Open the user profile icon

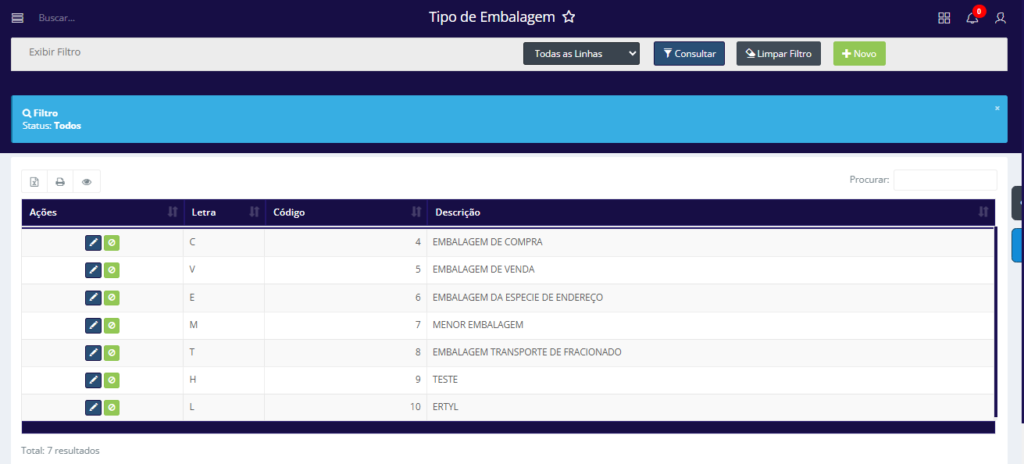pyautogui.click(x=1000, y=18)
